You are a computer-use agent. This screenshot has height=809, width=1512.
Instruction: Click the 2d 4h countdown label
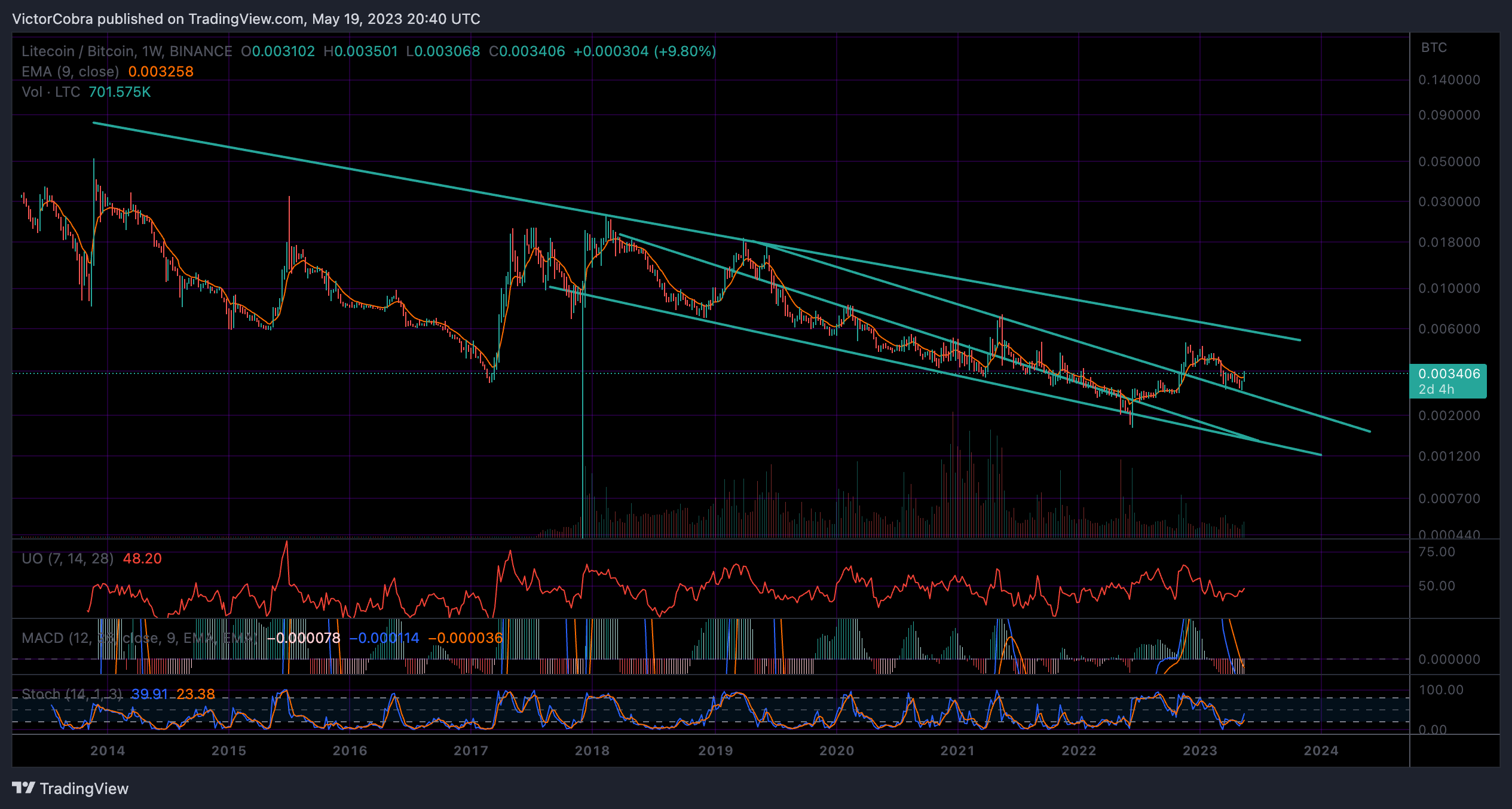[x=1437, y=390]
